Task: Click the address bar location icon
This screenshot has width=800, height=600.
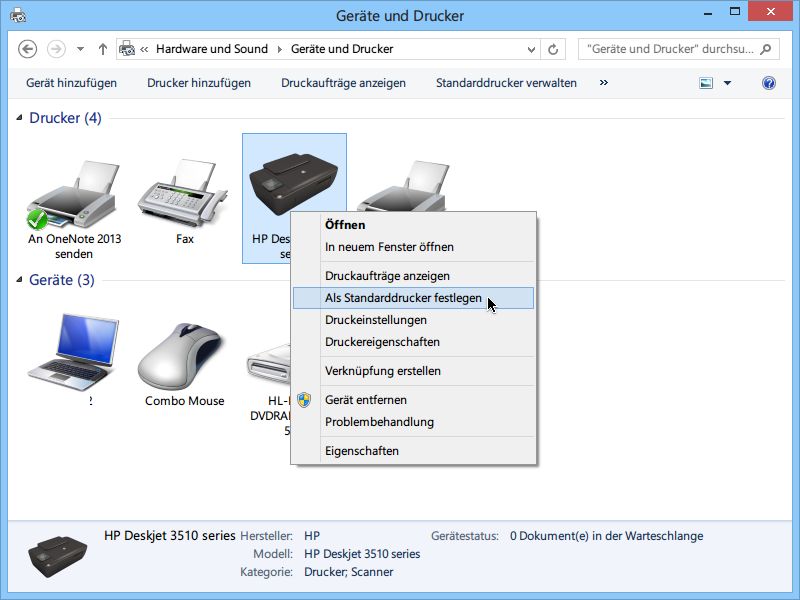Action: pyautogui.click(x=127, y=49)
